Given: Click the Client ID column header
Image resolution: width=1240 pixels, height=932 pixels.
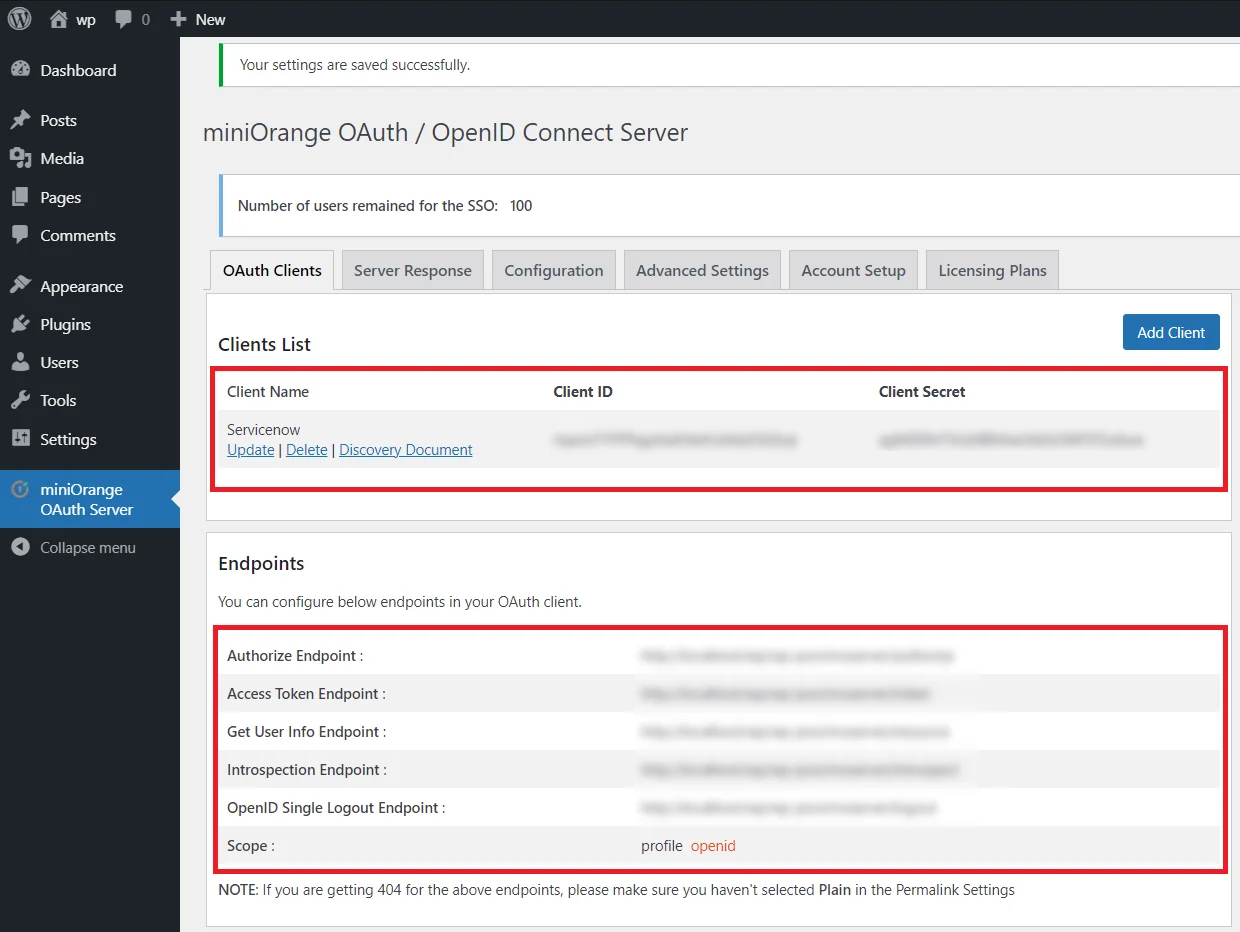Looking at the screenshot, I should click(583, 392).
